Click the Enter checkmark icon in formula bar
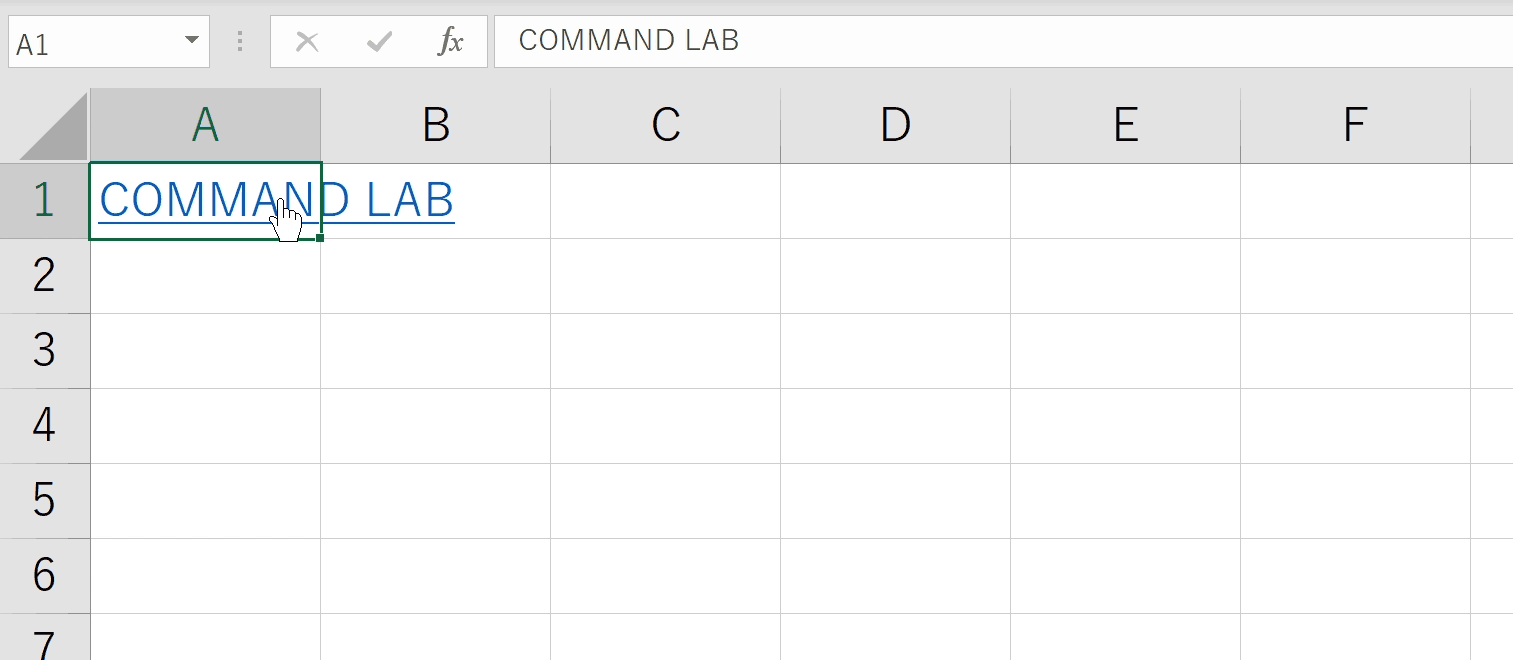Image resolution: width=1513 pixels, height=660 pixels. click(379, 42)
